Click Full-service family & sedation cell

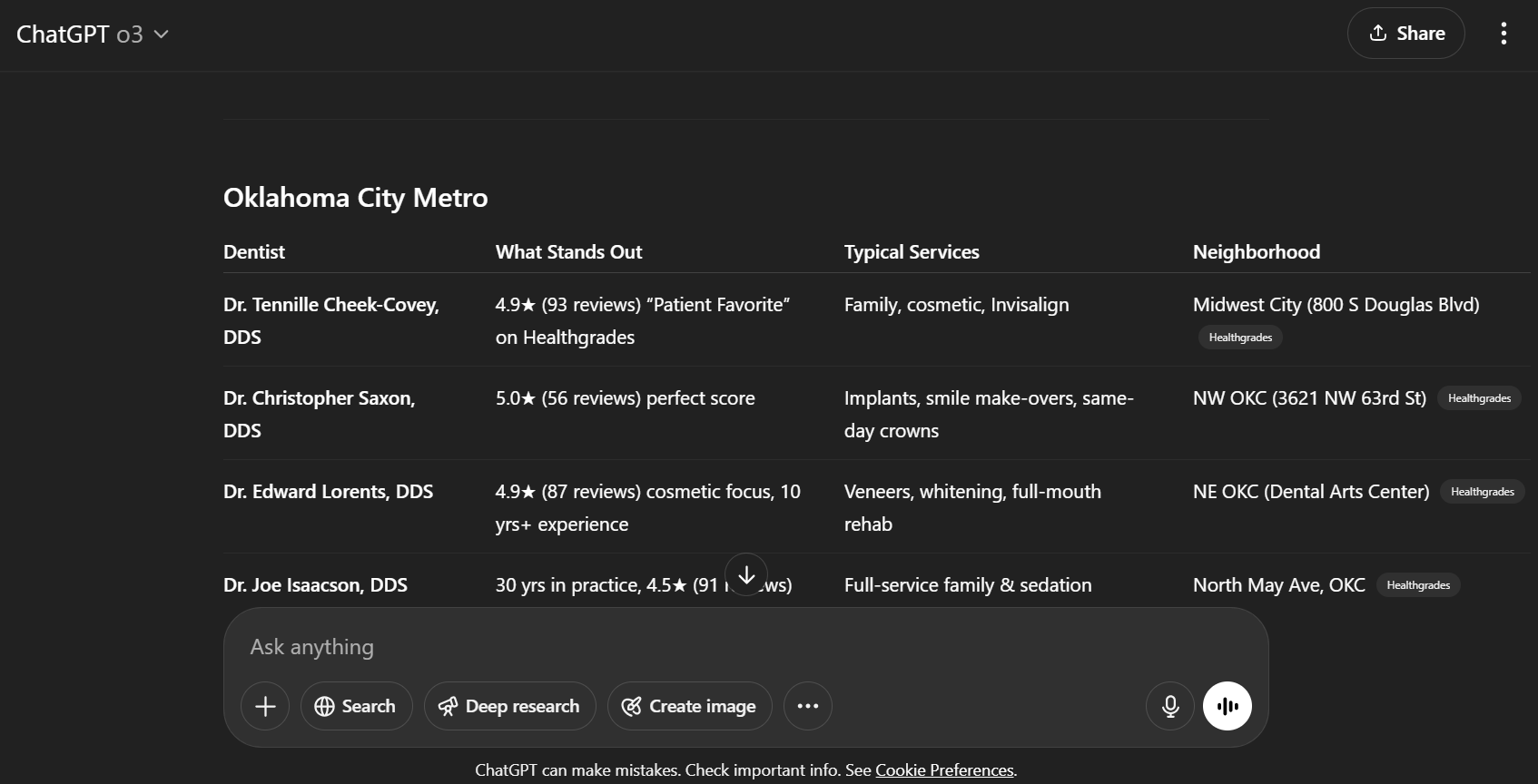coord(968,585)
